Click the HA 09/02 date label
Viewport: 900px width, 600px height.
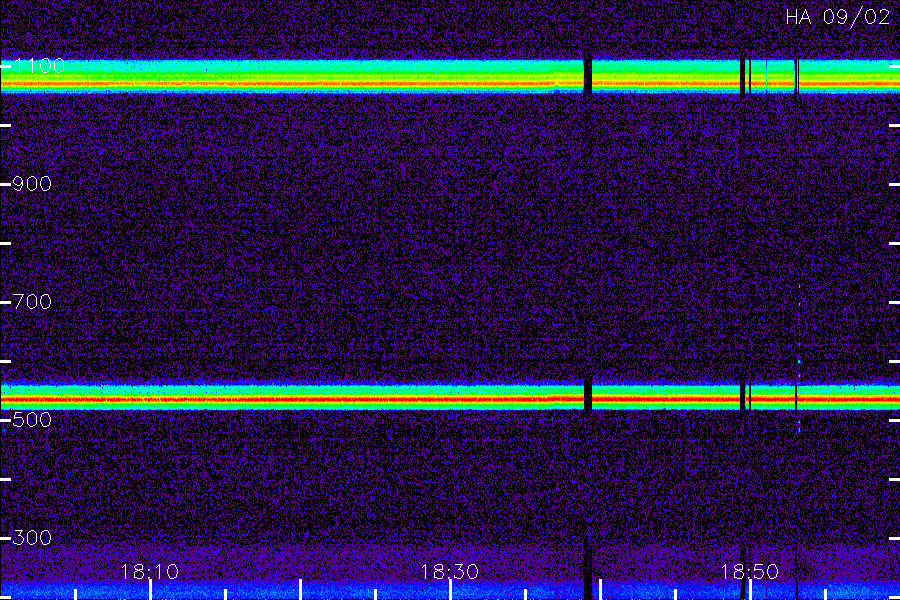pyautogui.click(x=837, y=17)
